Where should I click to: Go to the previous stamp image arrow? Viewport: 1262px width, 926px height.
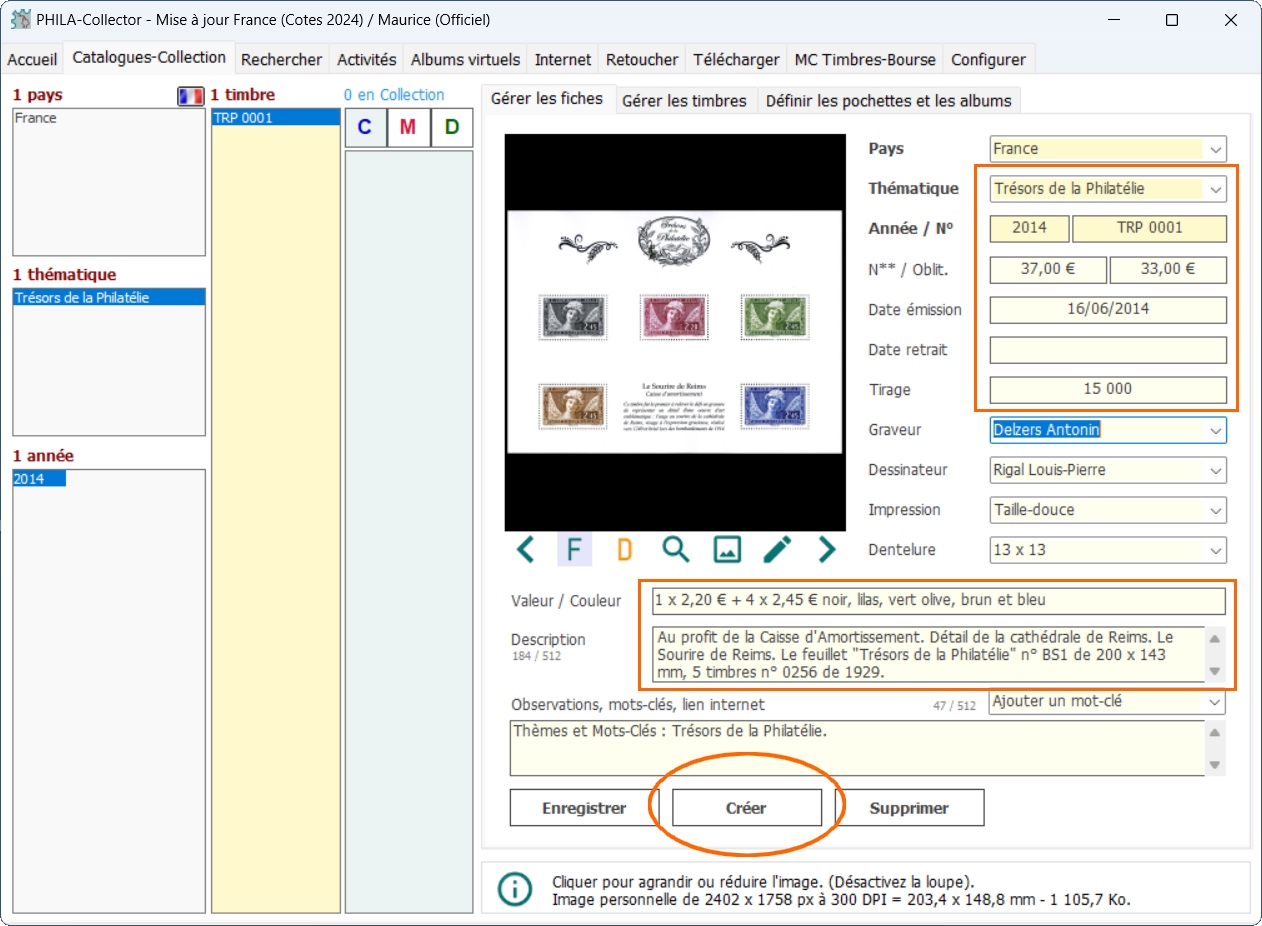click(x=526, y=549)
